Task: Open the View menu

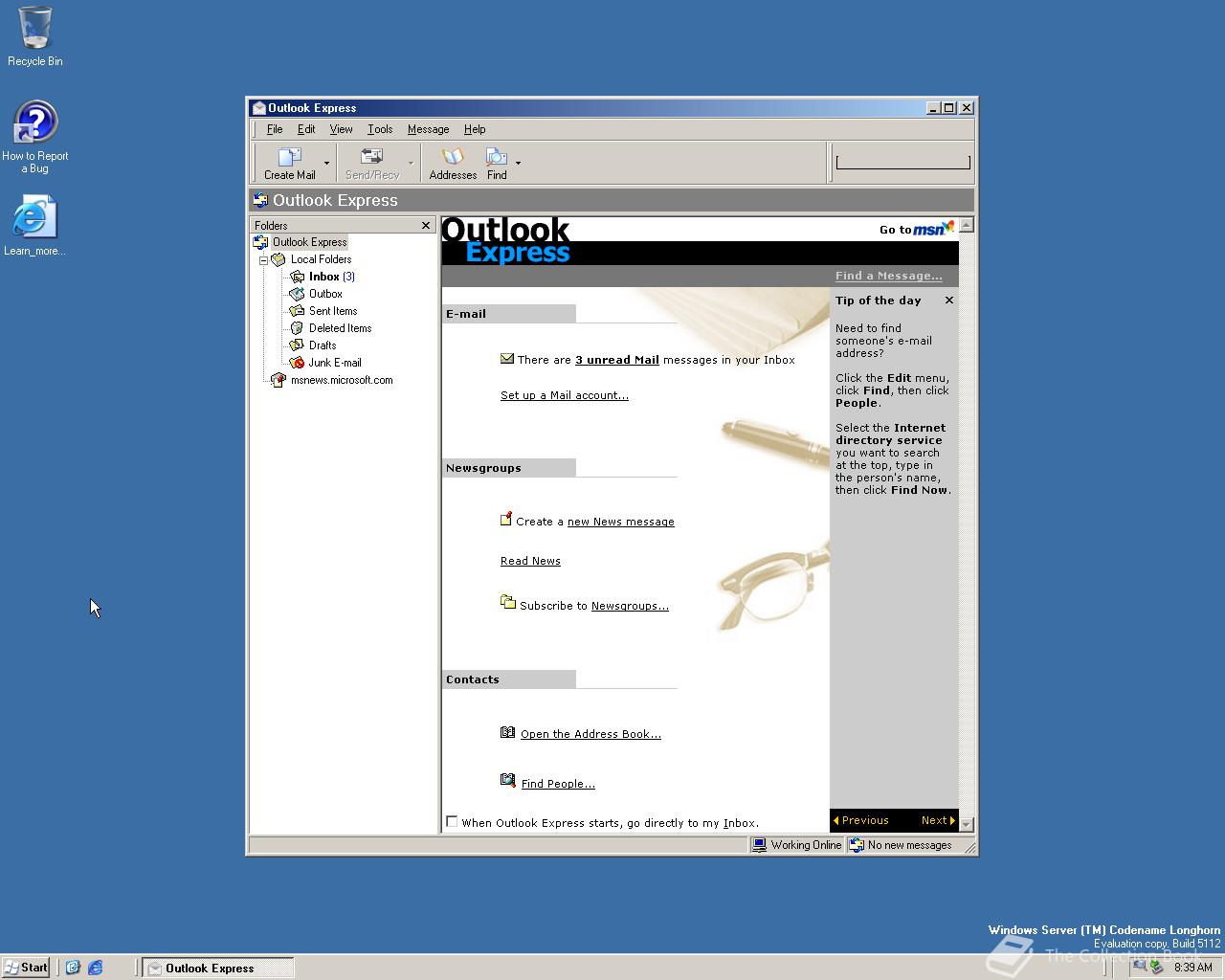Action: [341, 129]
